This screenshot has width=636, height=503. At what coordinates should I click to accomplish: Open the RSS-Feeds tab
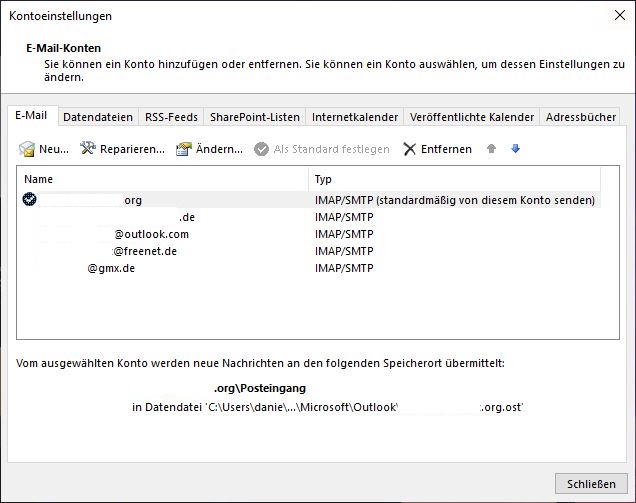(x=171, y=117)
